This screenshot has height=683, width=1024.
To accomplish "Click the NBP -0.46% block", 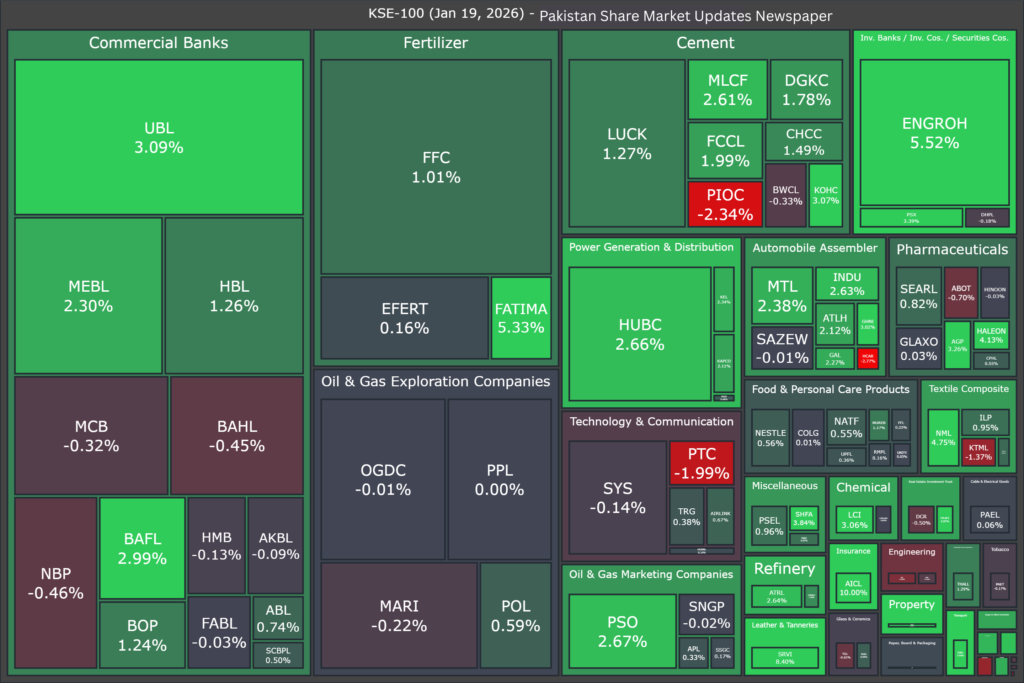I will (x=55, y=583).
